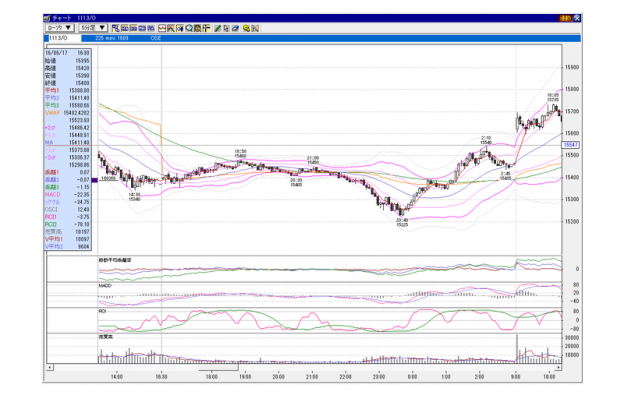Click the magnifier zoom icon in toolbar
The height and width of the screenshot is (395, 624).
click(189, 28)
